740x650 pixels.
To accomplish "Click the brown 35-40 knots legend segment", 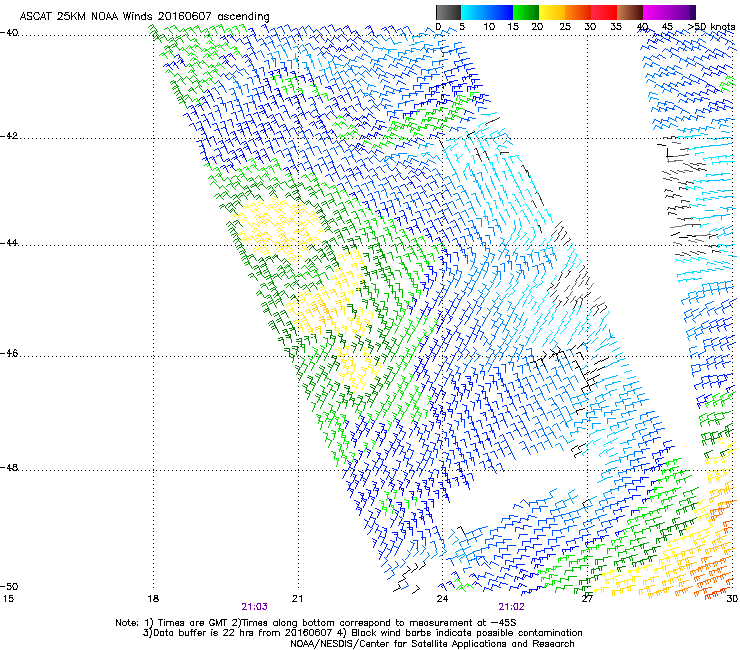I will (x=630, y=12).
